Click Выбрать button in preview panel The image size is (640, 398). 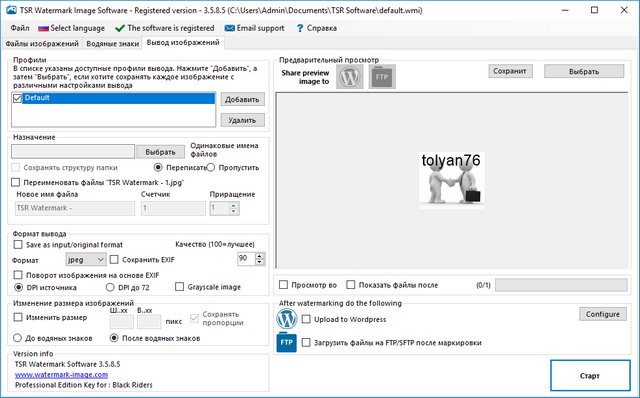584,71
